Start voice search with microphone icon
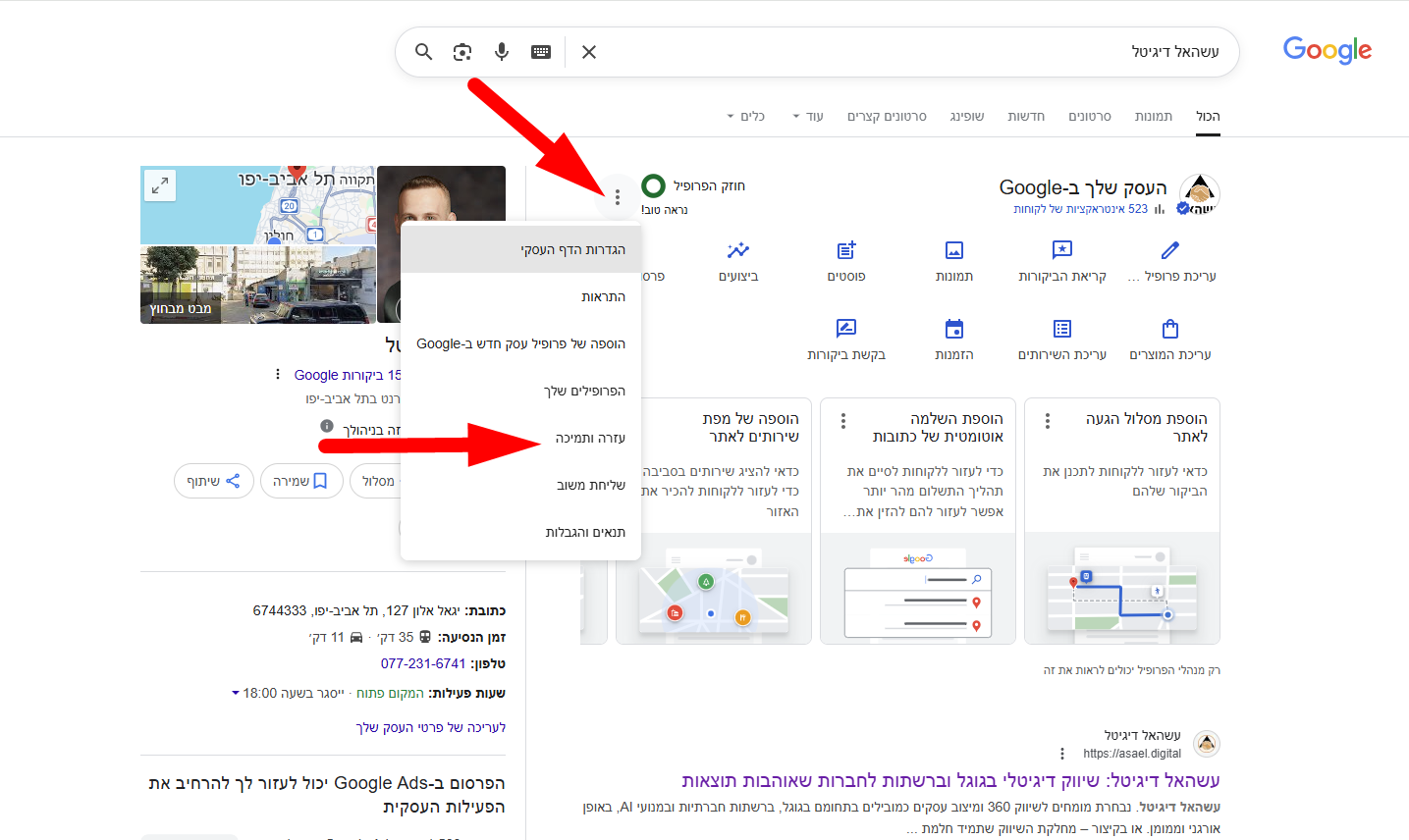 (502, 52)
